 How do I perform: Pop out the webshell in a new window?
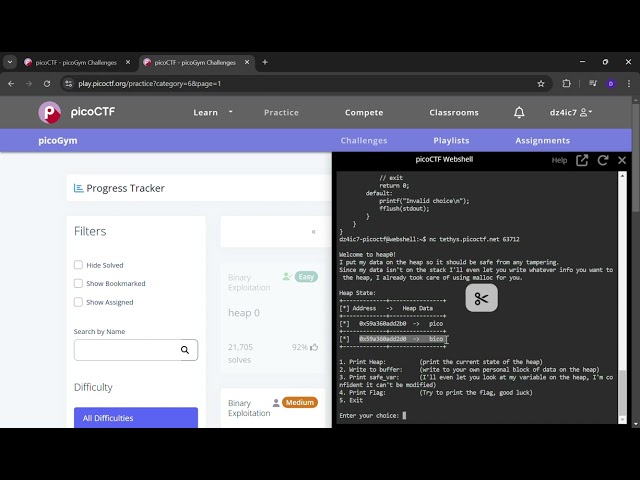pyautogui.click(x=582, y=160)
